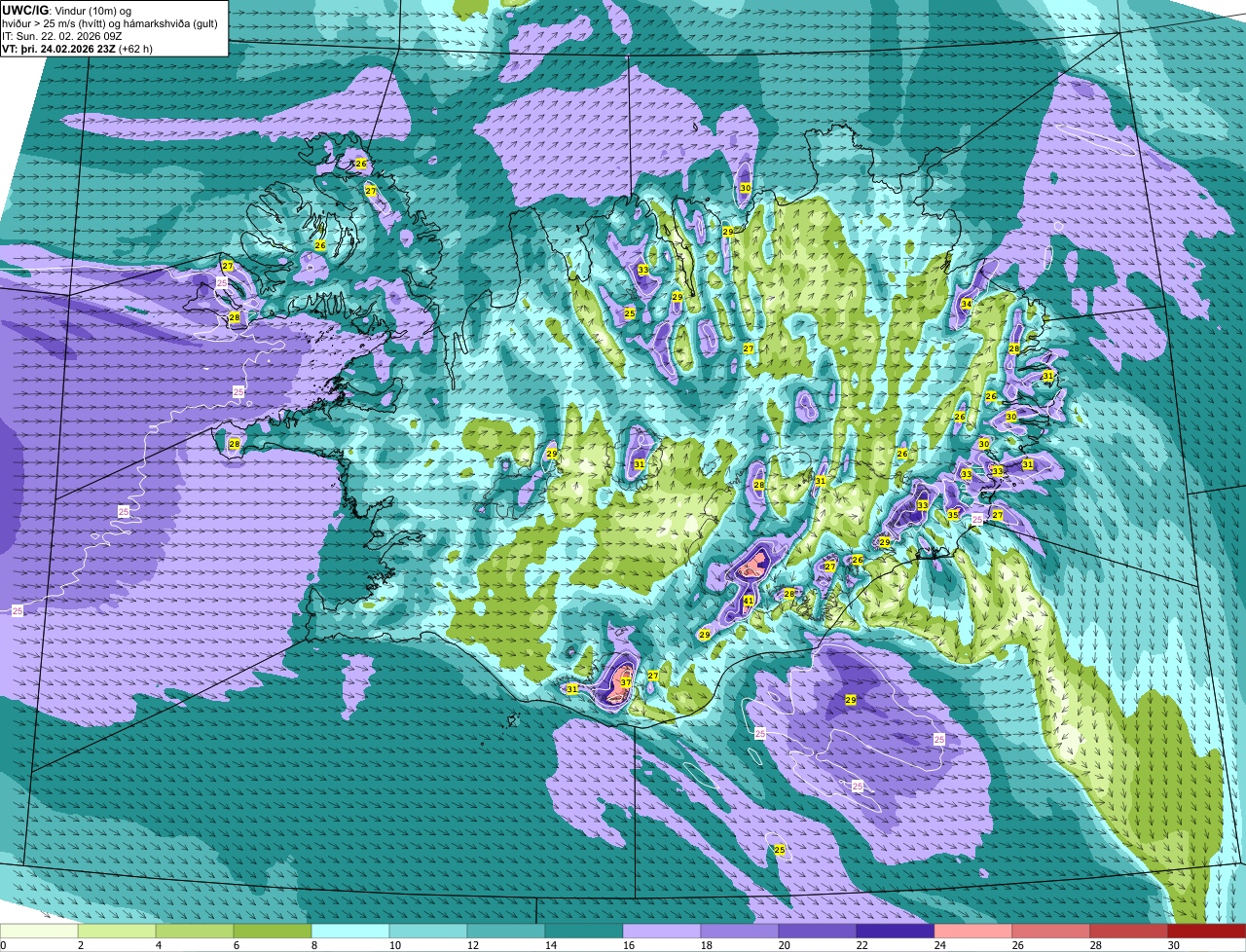Viewport: 1246px width, 952px height.
Task: Click tick label 8 on the color scale
Action: pyautogui.click(x=314, y=945)
